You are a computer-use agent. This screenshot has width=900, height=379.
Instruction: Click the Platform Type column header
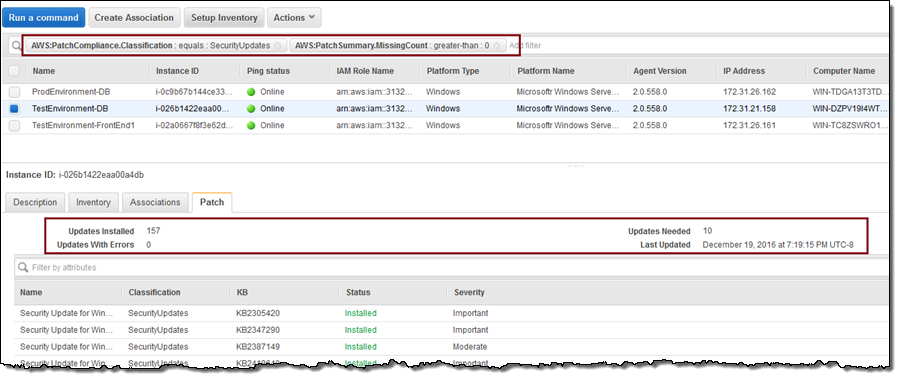click(x=453, y=71)
